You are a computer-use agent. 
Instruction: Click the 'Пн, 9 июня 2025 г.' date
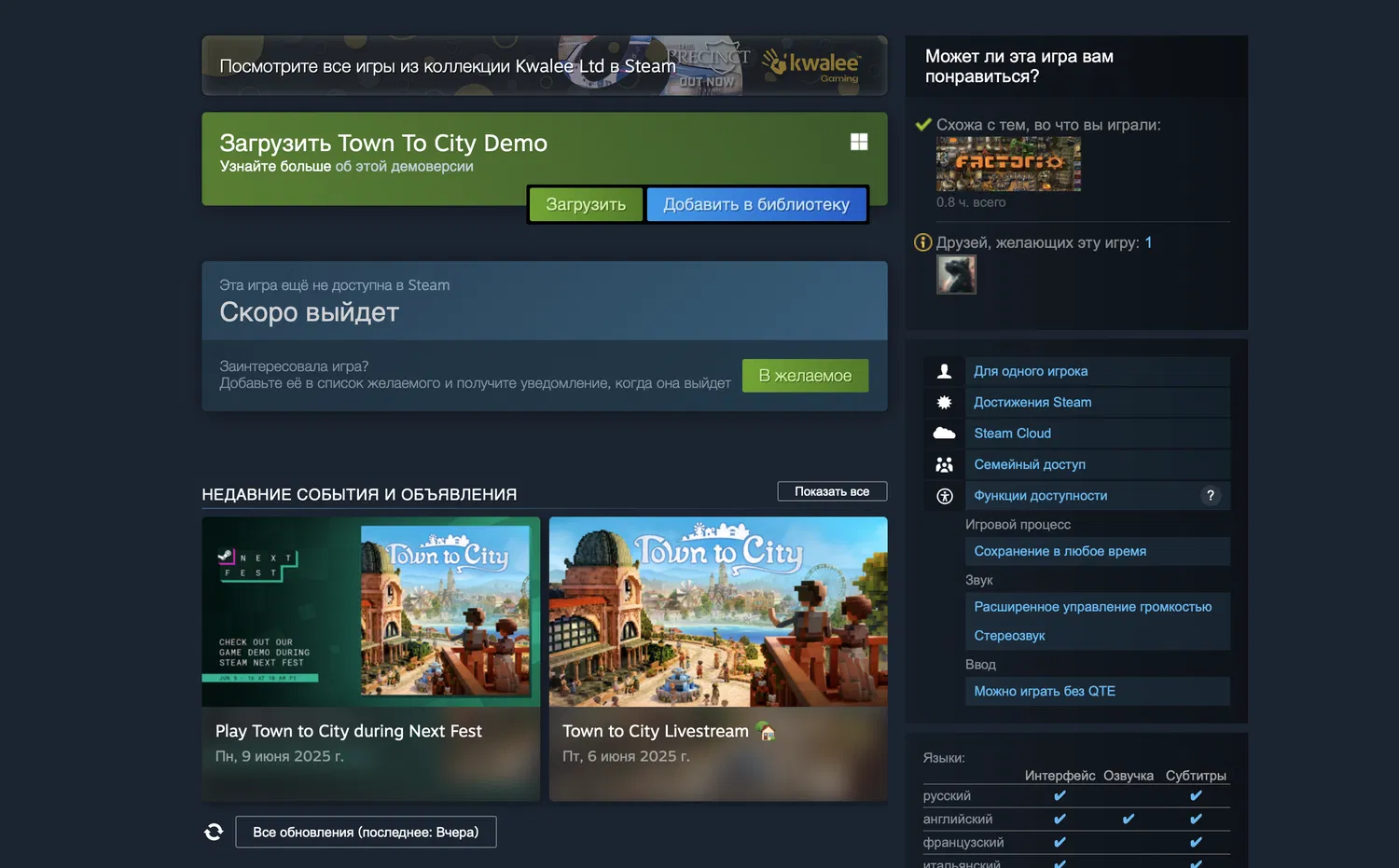[x=280, y=756]
